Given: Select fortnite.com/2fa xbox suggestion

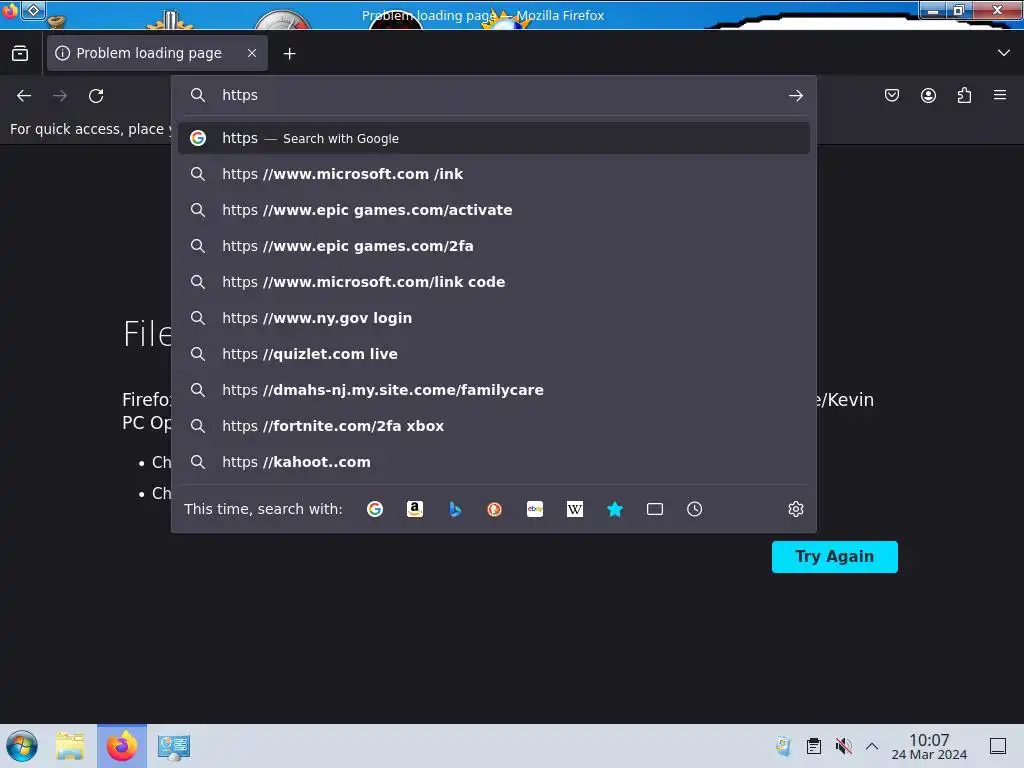Looking at the screenshot, I should click(494, 426).
